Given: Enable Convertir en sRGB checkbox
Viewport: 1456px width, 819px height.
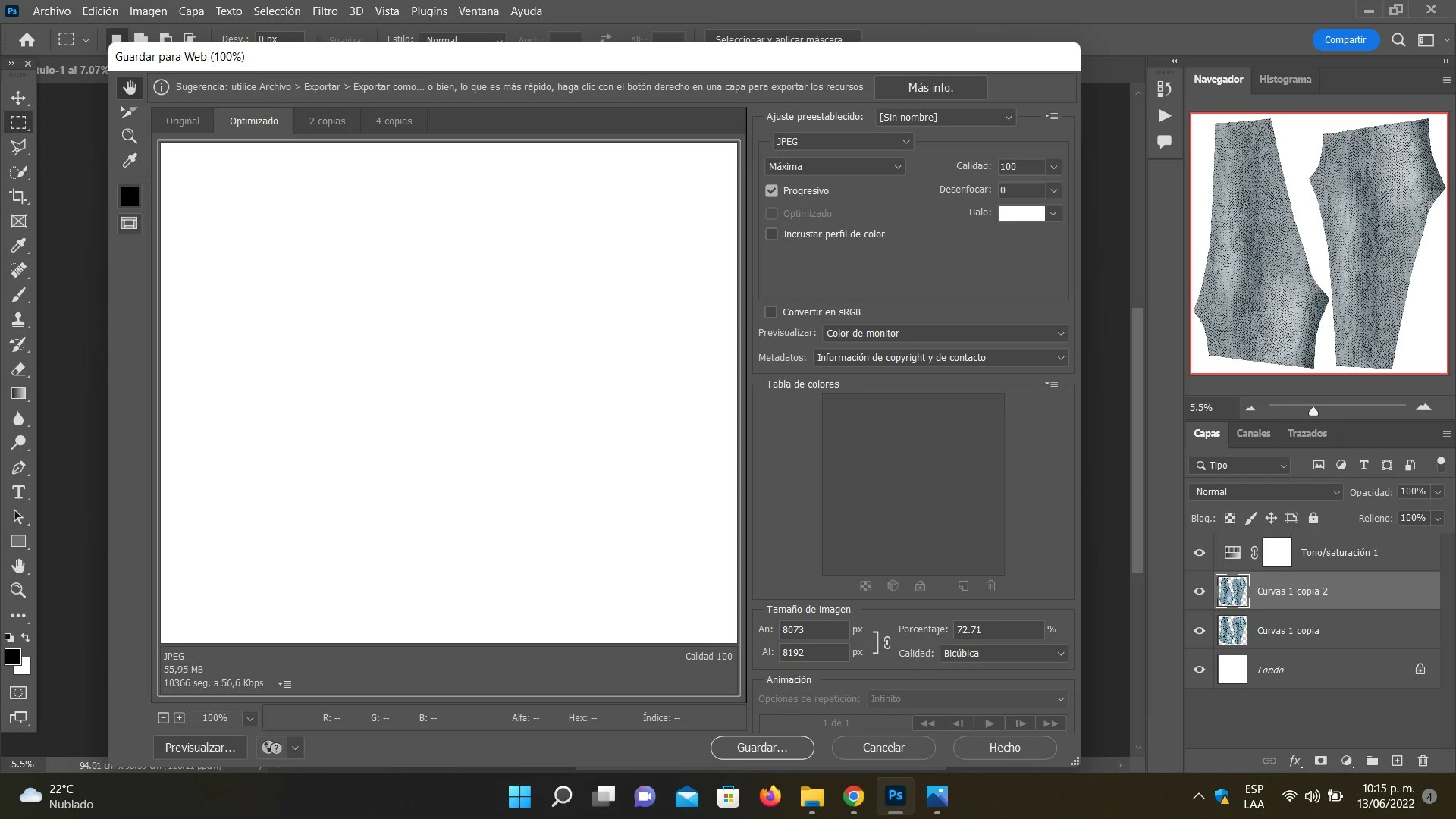Looking at the screenshot, I should point(770,312).
